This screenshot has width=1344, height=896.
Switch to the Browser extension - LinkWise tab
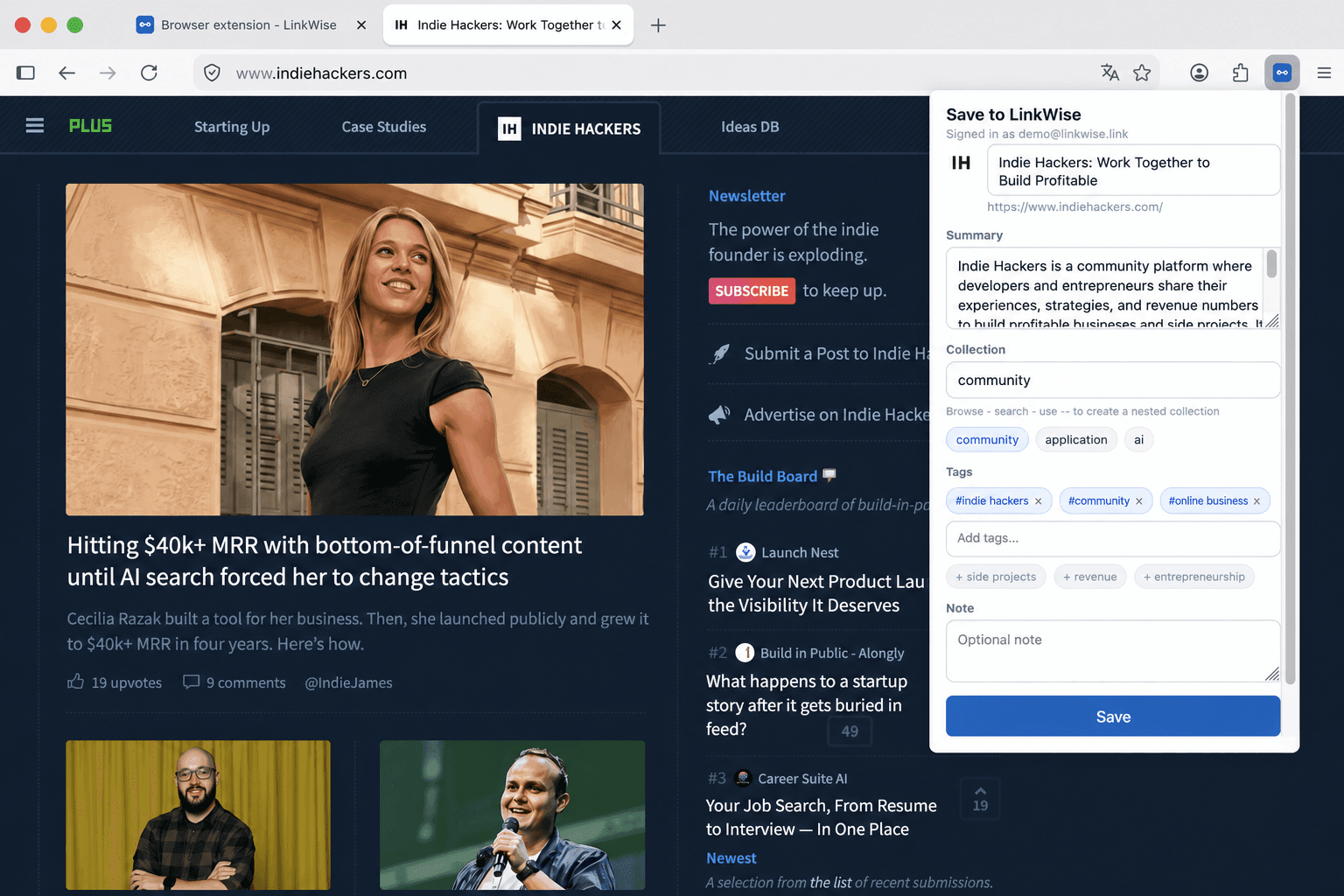click(248, 25)
